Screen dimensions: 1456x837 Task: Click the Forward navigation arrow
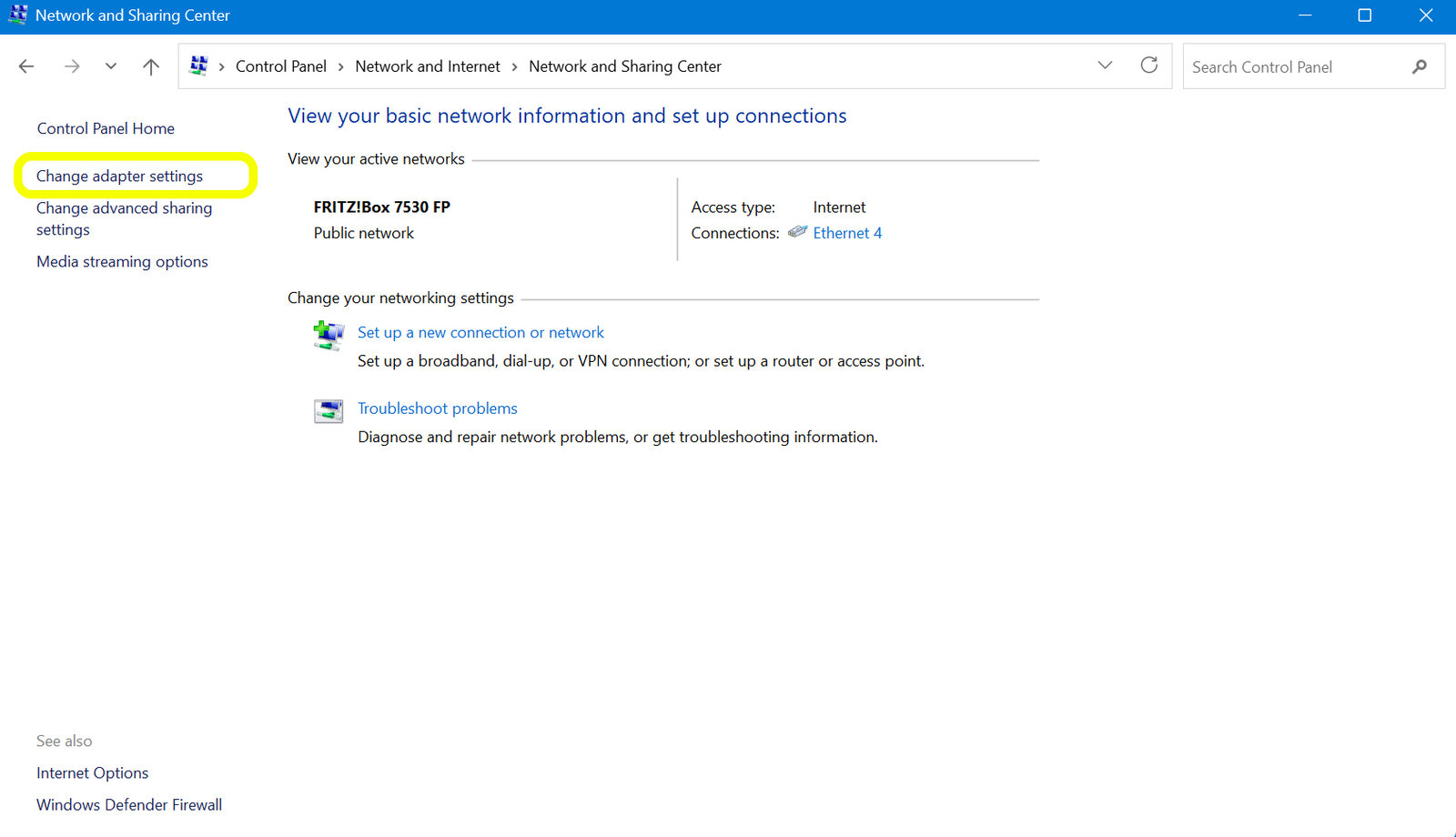72,66
